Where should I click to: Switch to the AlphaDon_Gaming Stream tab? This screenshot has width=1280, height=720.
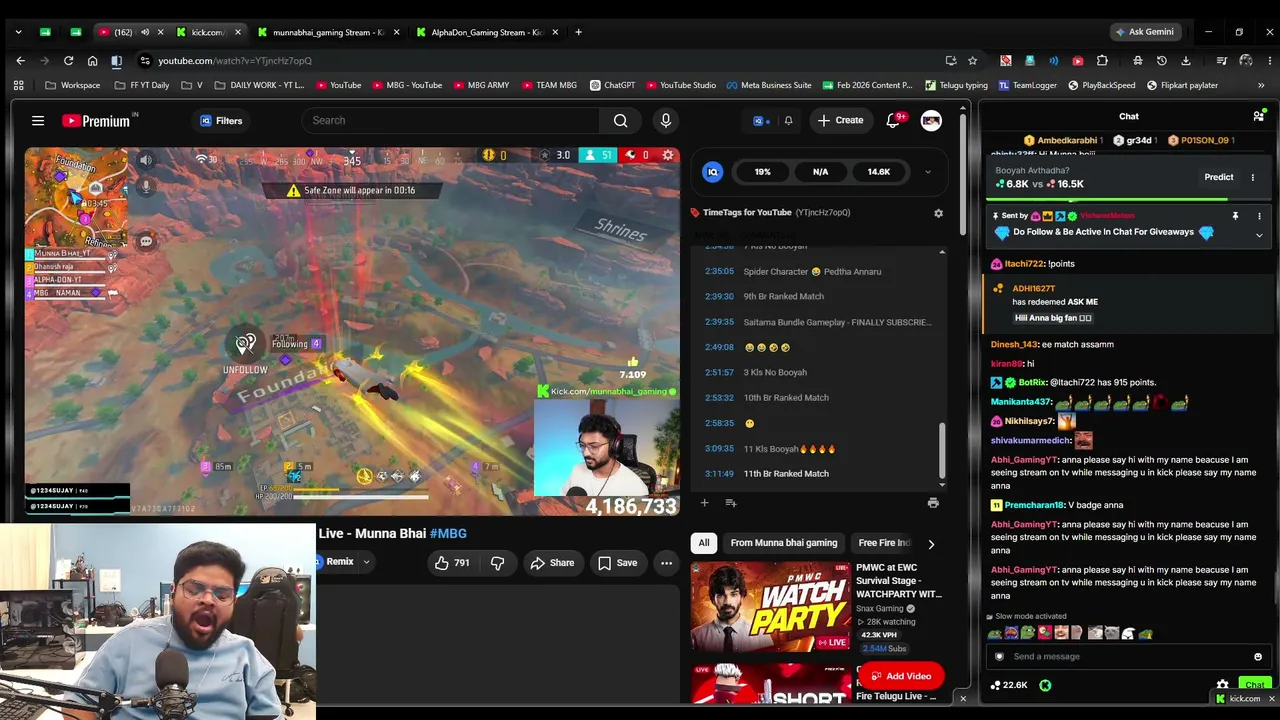coord(487,32)
